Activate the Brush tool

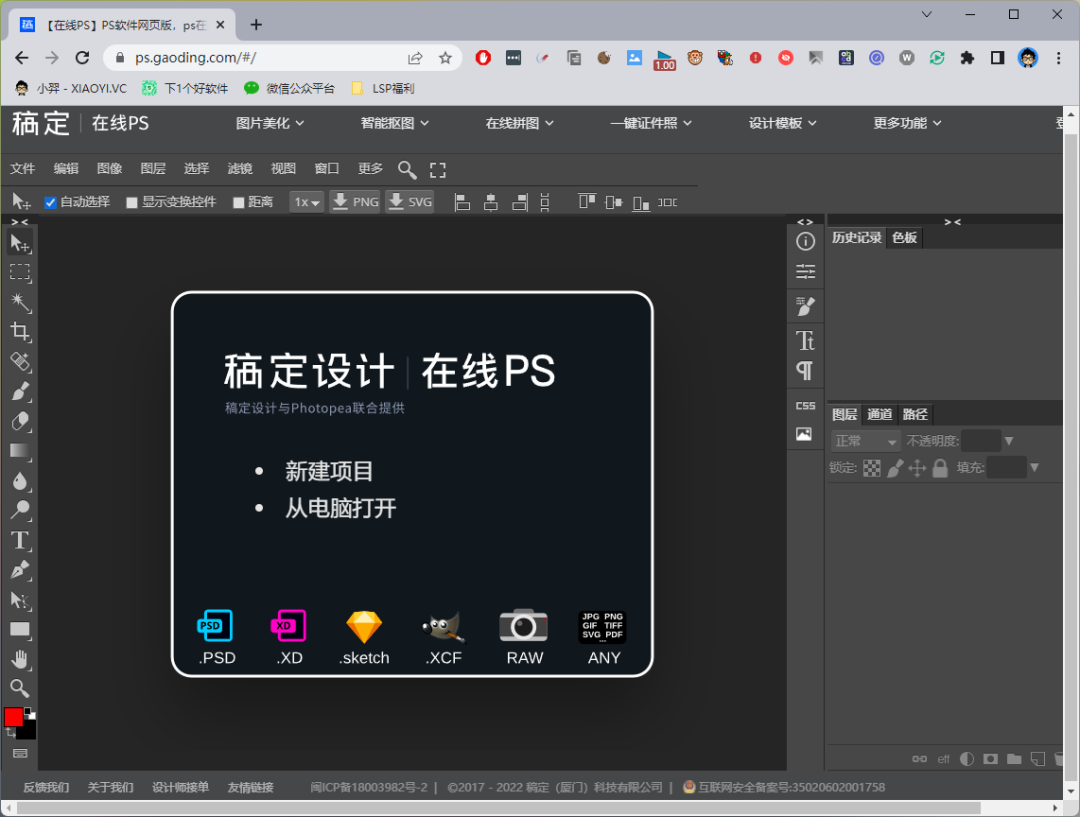[x=20, y=391]
